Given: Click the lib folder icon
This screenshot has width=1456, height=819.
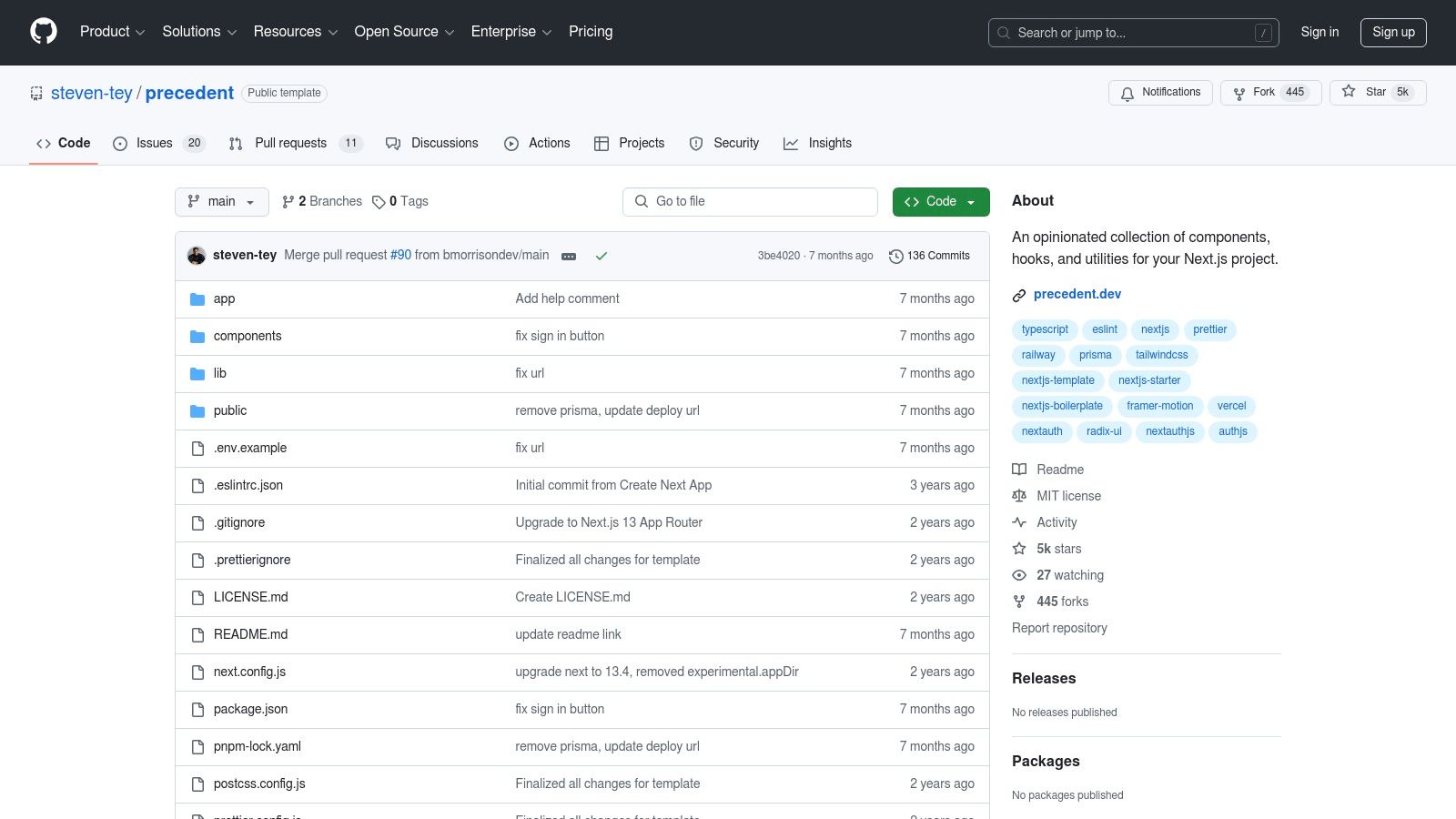Looking at the screenshot, I should 197,374.
